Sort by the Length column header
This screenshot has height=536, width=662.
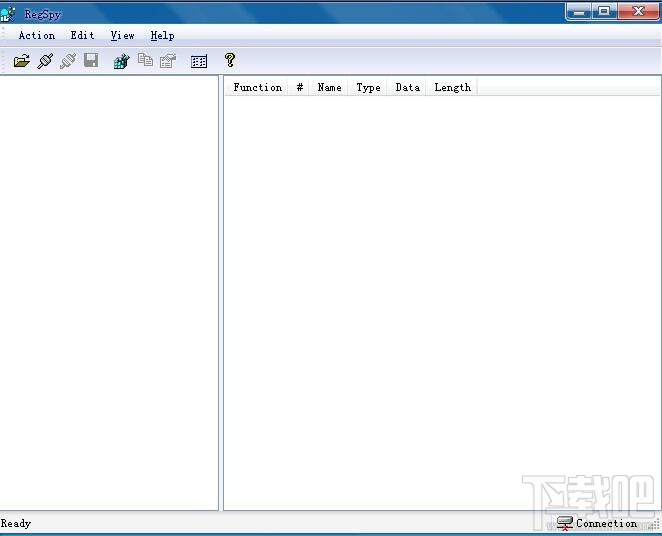tap(452, 87)
